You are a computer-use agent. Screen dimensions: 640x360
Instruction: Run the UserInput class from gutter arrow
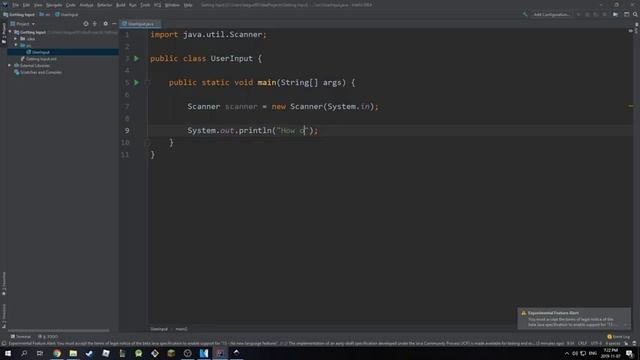(137, 58)
